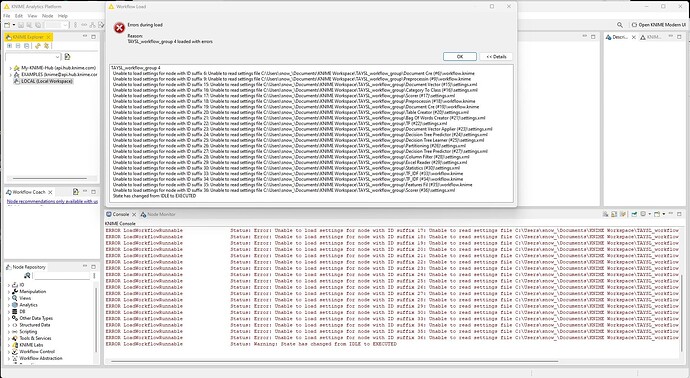Viewport: 690px width, 378px height.
Task: Click the fuzzy search icon in Node Repository
Action: click(x=27, y=275)
